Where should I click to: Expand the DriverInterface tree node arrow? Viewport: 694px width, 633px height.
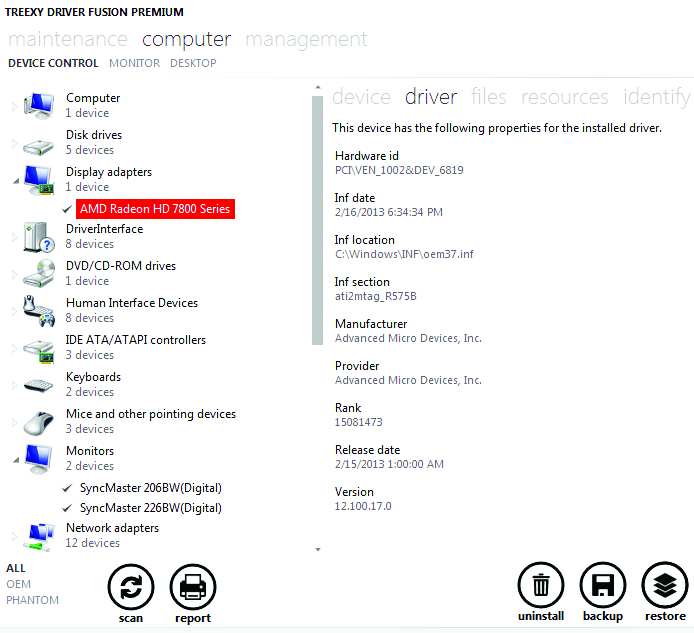click(14, 237)
